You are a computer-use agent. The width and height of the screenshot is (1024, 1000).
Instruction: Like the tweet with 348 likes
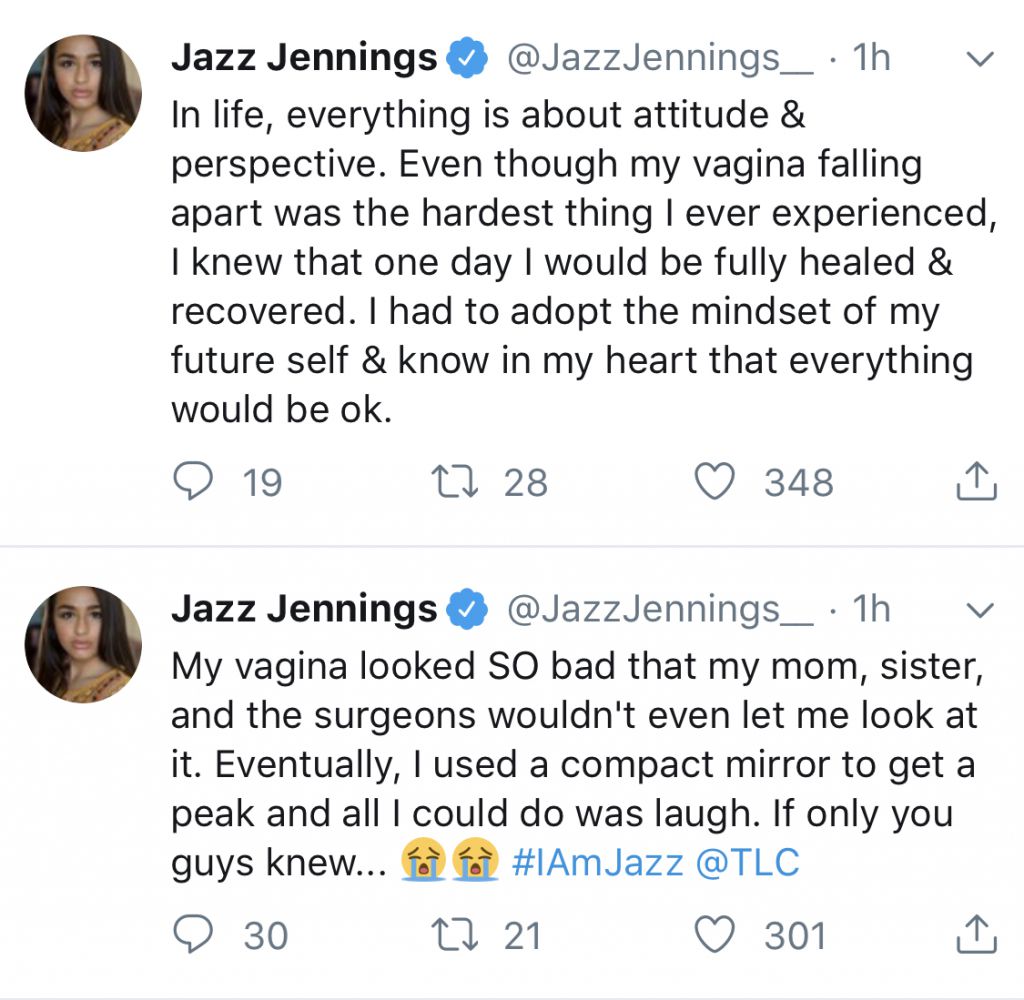[x=715, y=483]
